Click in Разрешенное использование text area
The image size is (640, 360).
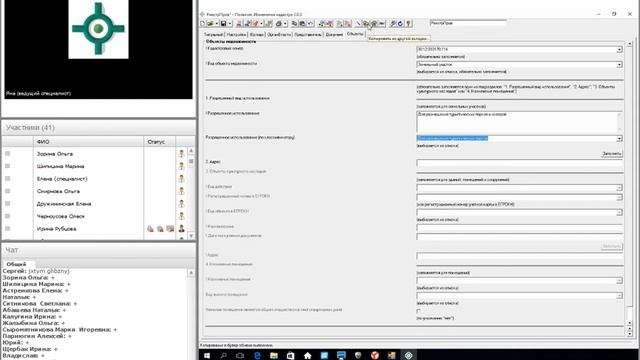point(519,121)
